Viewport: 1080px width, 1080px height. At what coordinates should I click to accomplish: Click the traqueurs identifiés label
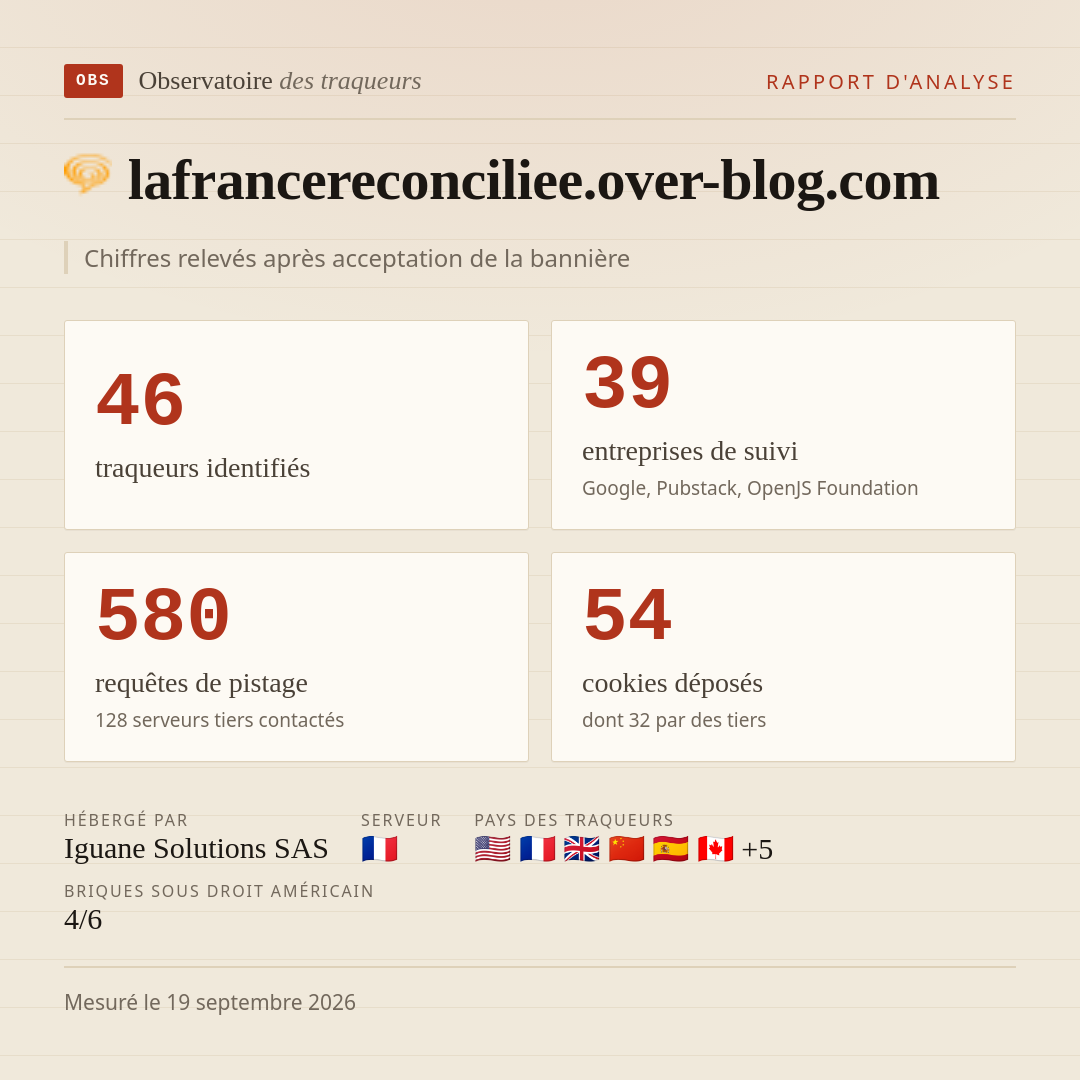tap(202, 468)
